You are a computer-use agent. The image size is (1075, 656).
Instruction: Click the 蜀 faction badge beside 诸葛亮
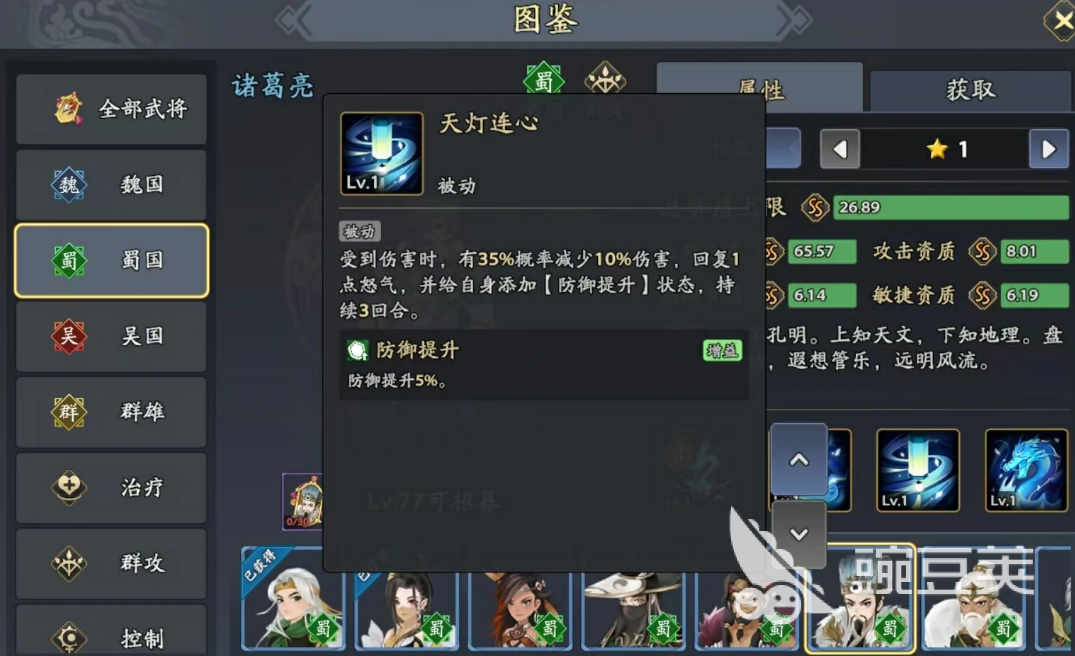click(544, 81)
